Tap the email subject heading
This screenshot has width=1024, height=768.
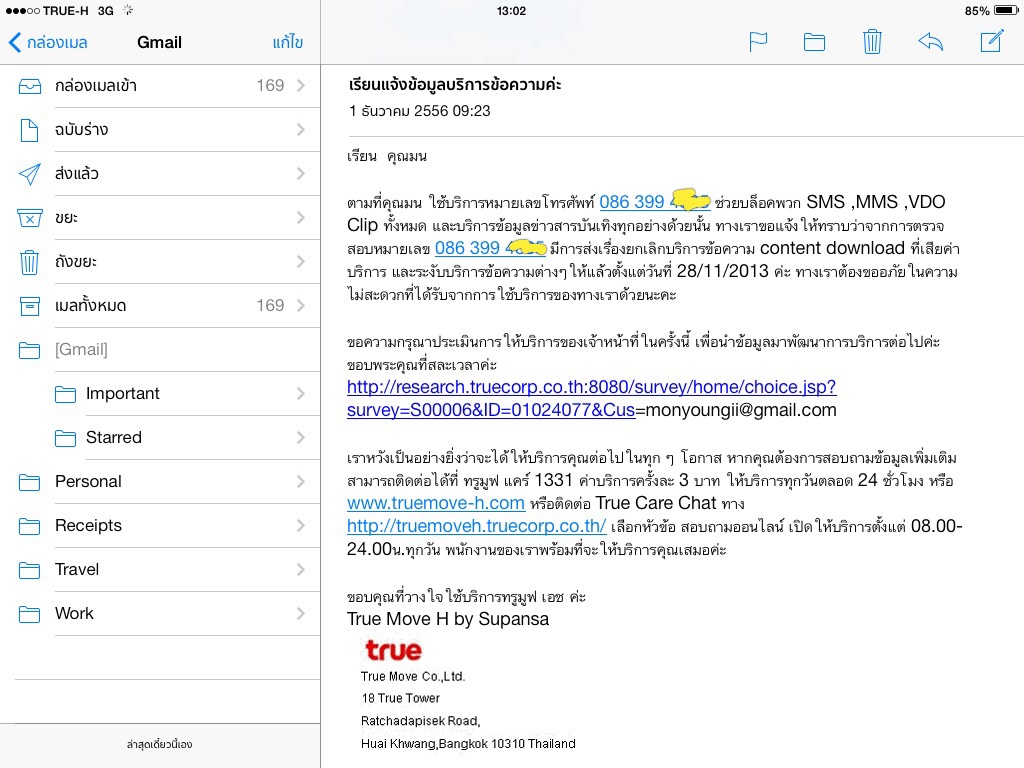click(x=455, y=84)
